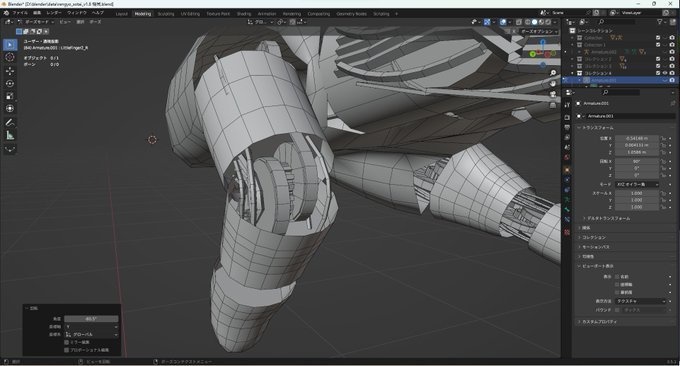680x366 pixels.
Task: Open the 表示方法 テクスチャ dropdown
Action: tap(640, 301)
